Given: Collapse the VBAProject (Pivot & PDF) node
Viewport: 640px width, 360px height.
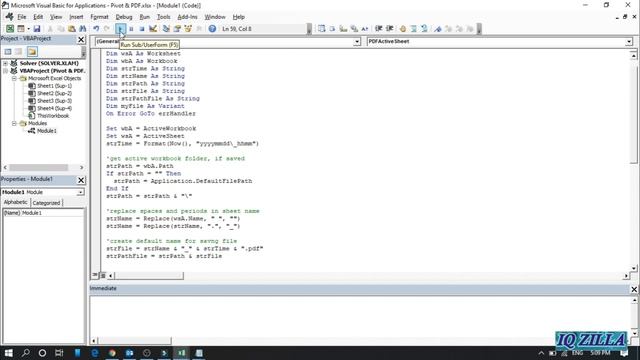Looking at the screenshot, I should pos(5,71).
